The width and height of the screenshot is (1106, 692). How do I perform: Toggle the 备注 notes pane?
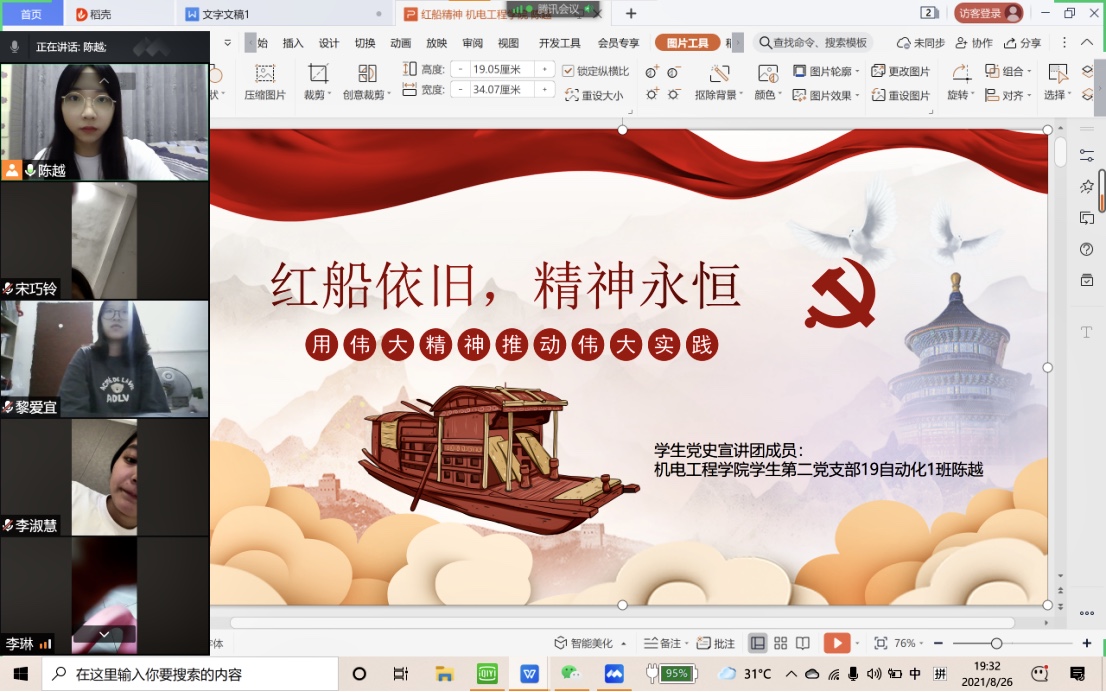663,643
